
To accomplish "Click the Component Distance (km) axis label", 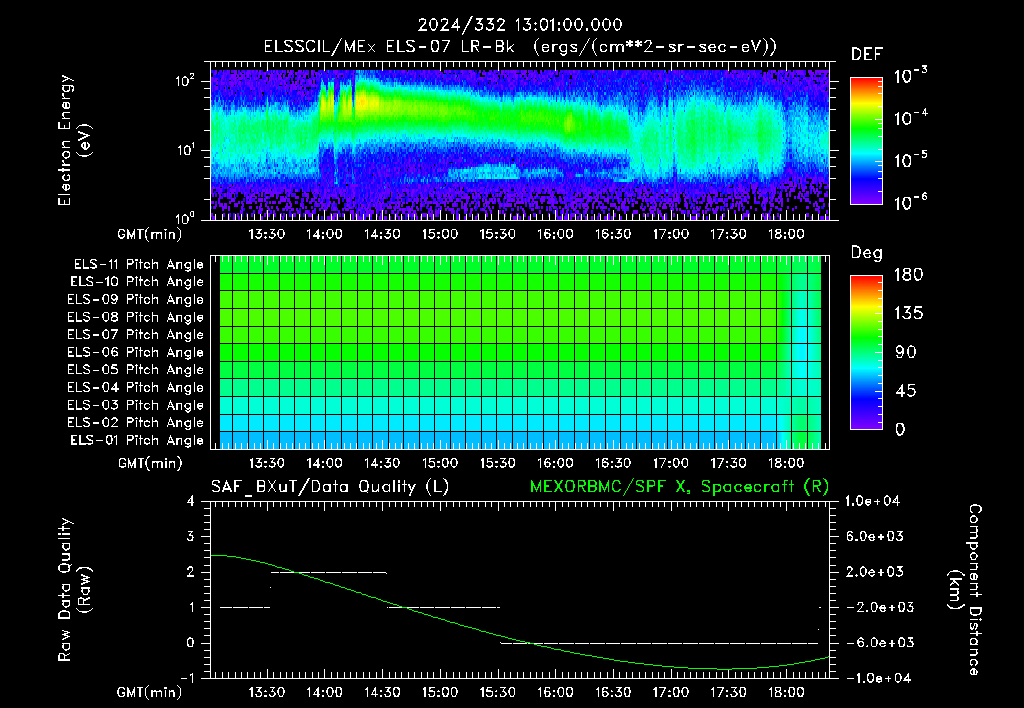I will click(965, 590).
